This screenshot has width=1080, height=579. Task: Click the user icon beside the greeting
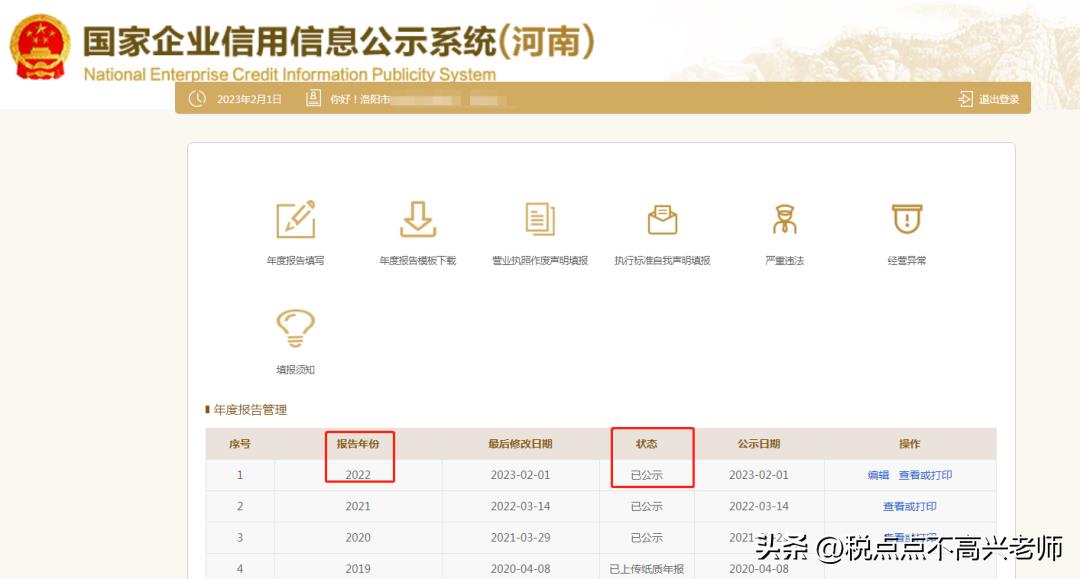click(x=313, y=98)
